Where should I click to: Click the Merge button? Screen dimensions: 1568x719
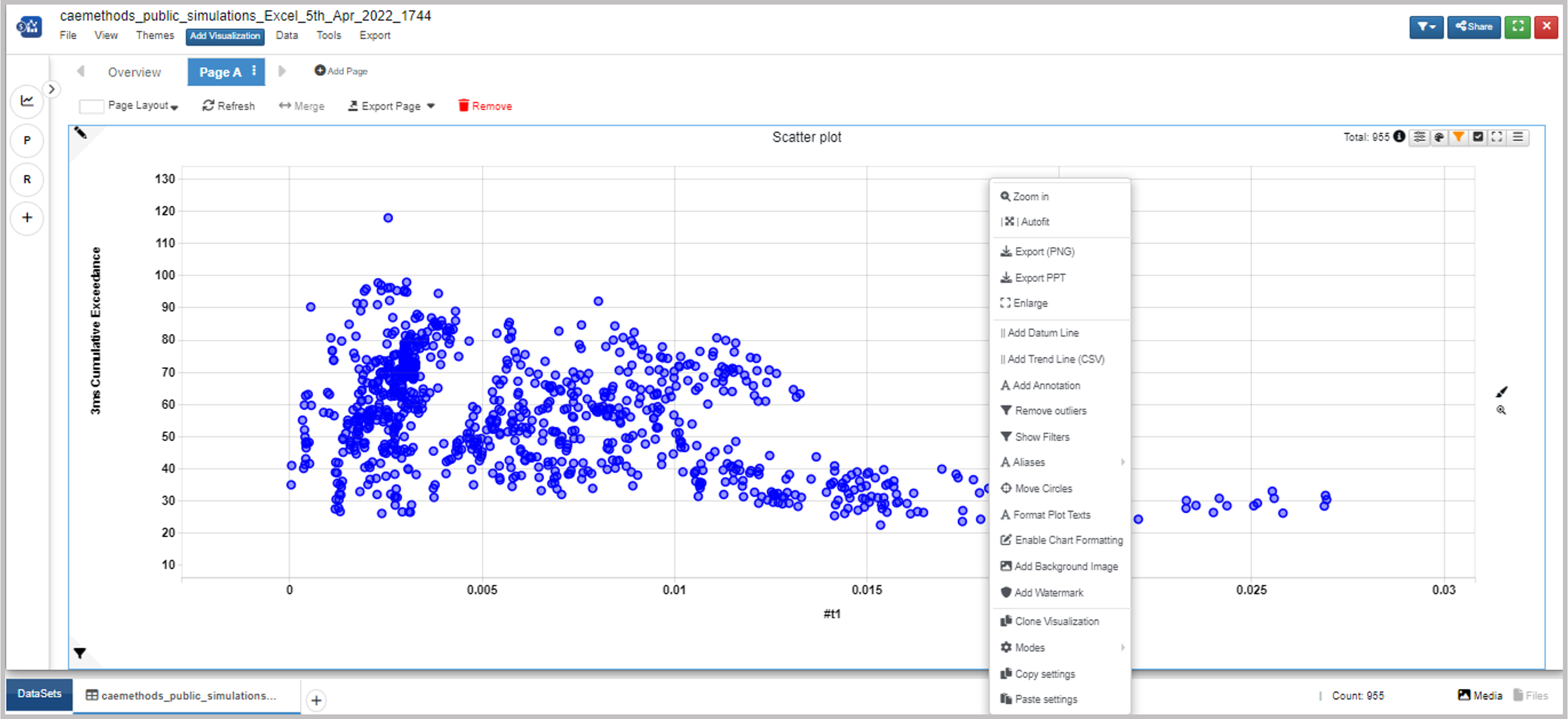302,106
